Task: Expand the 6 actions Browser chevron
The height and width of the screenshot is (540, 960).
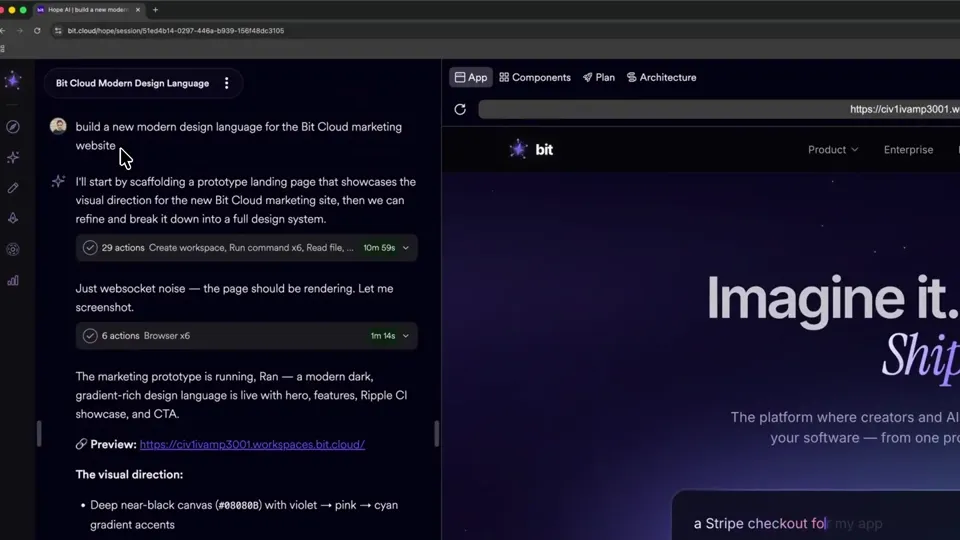Action: pos(406,336)
